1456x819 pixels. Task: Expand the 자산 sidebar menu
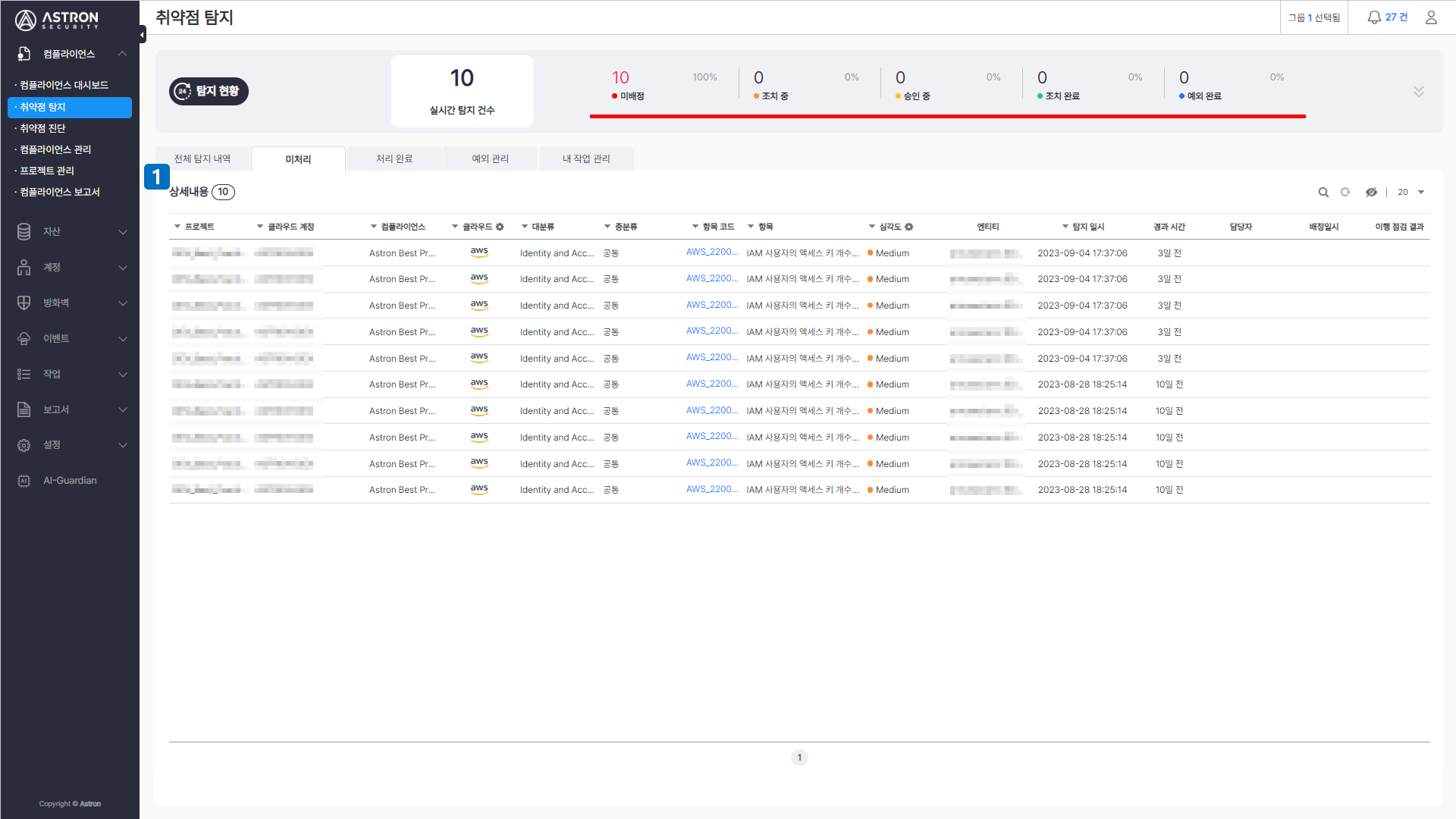click(x=71, y=232)
